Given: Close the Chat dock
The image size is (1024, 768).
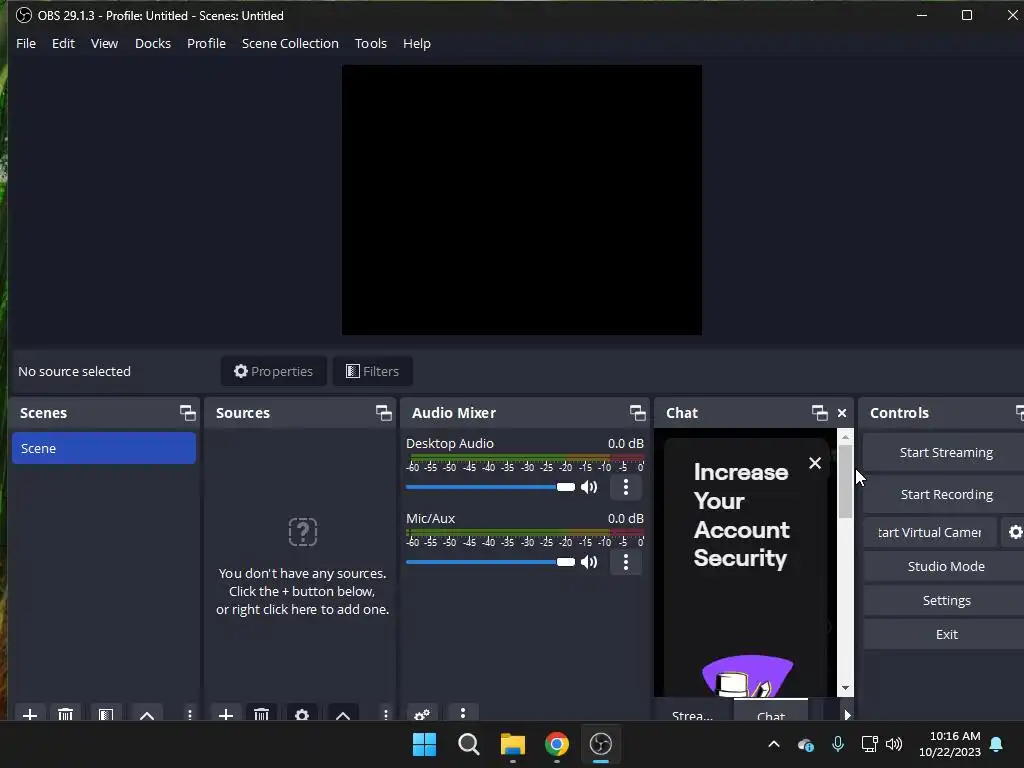Looking at the screenshot, I should [x=842, y=413].
